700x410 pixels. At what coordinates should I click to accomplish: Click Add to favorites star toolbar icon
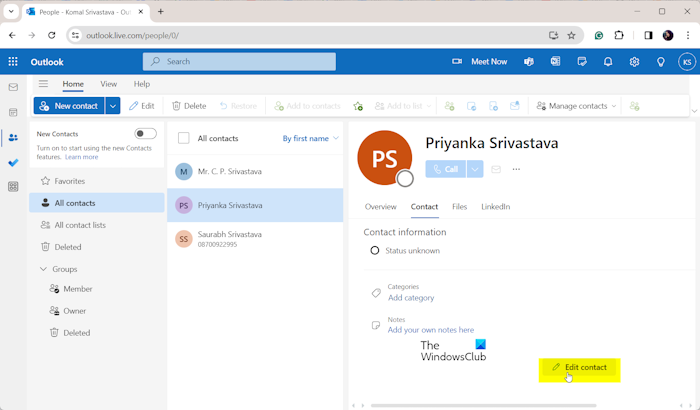358,106
